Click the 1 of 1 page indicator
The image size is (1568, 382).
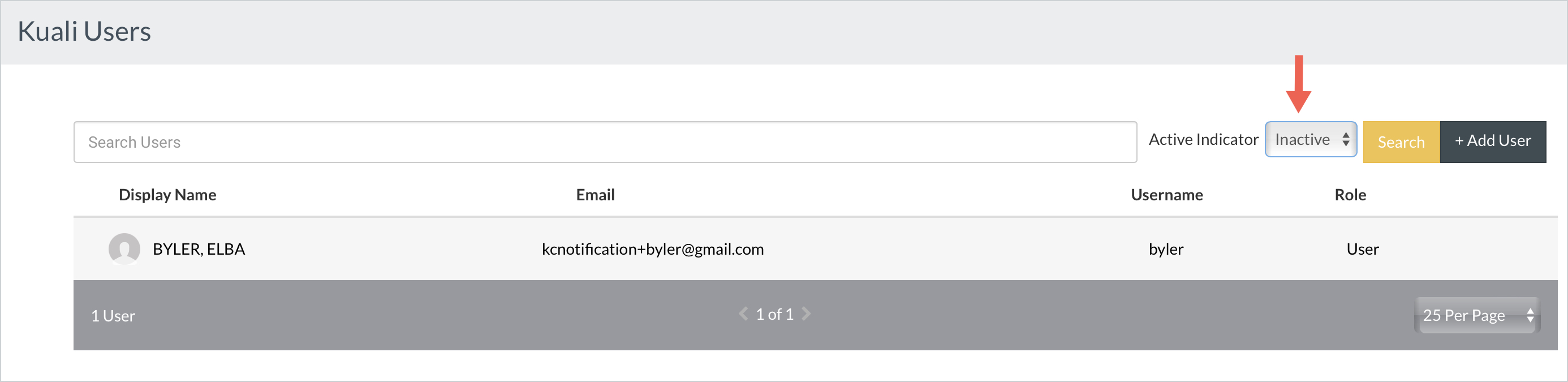pyautogui.click(x=774, y=315)
